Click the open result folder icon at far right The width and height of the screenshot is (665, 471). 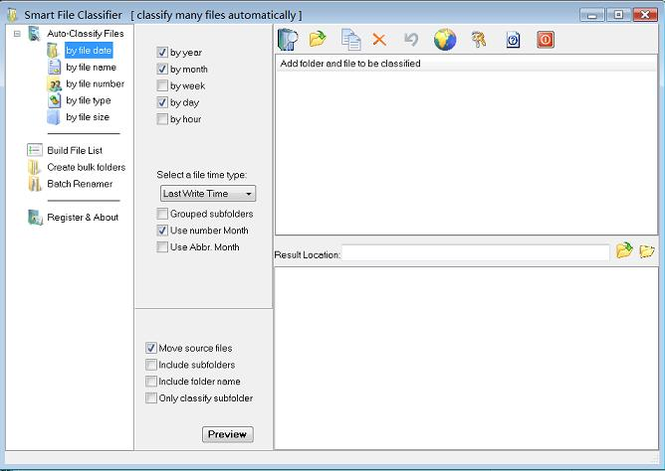[x=647, y=251]
